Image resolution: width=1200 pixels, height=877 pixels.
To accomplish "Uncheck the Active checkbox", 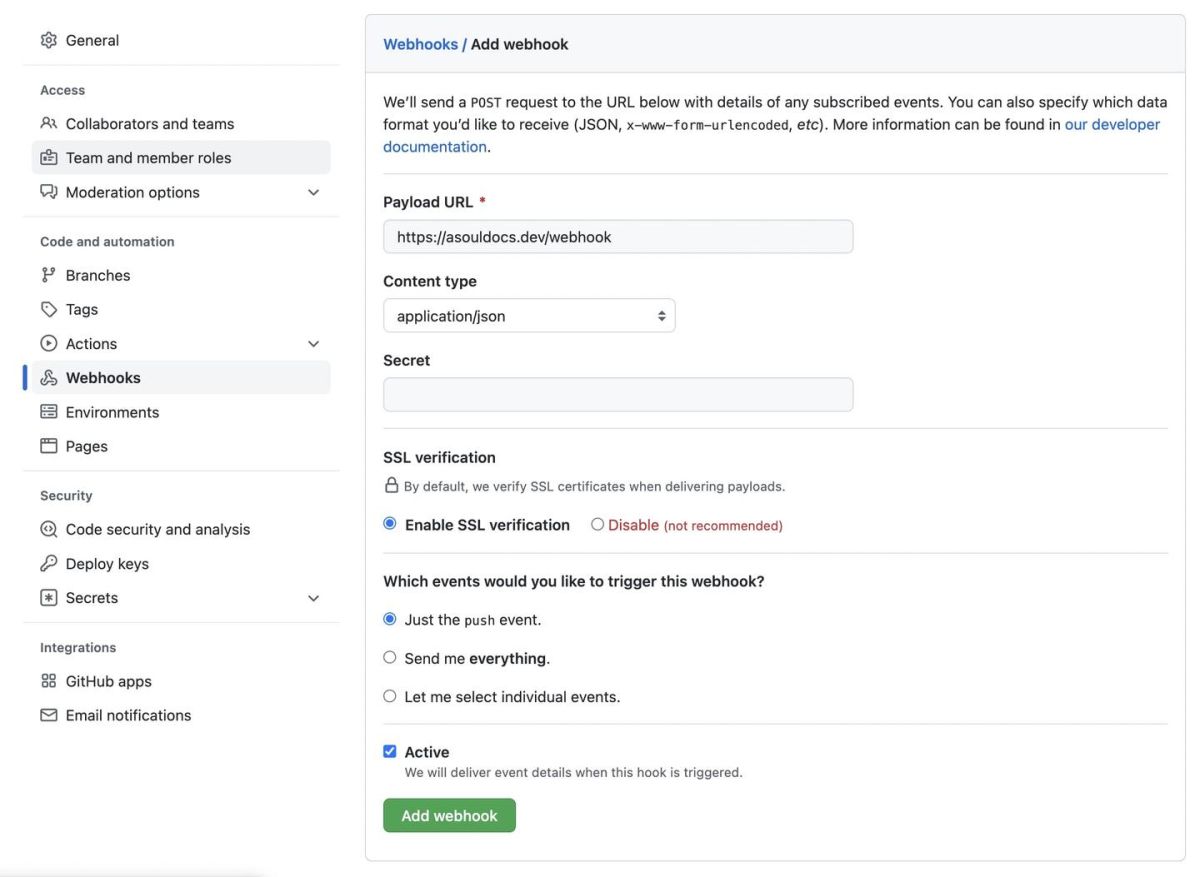I will pyautogui.click(x=390, y=751).
